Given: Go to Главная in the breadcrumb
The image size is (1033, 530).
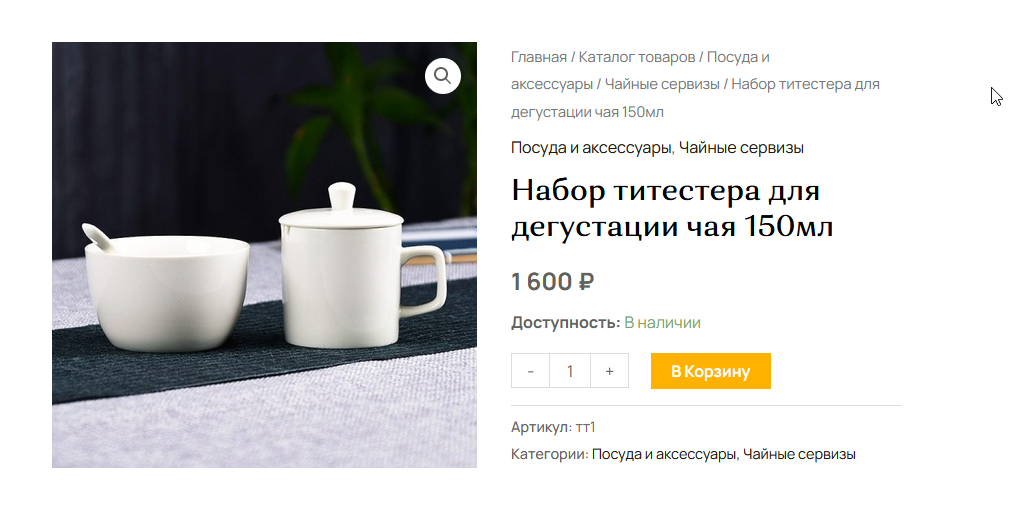Looking at the screenshot, I should [539, 57].
